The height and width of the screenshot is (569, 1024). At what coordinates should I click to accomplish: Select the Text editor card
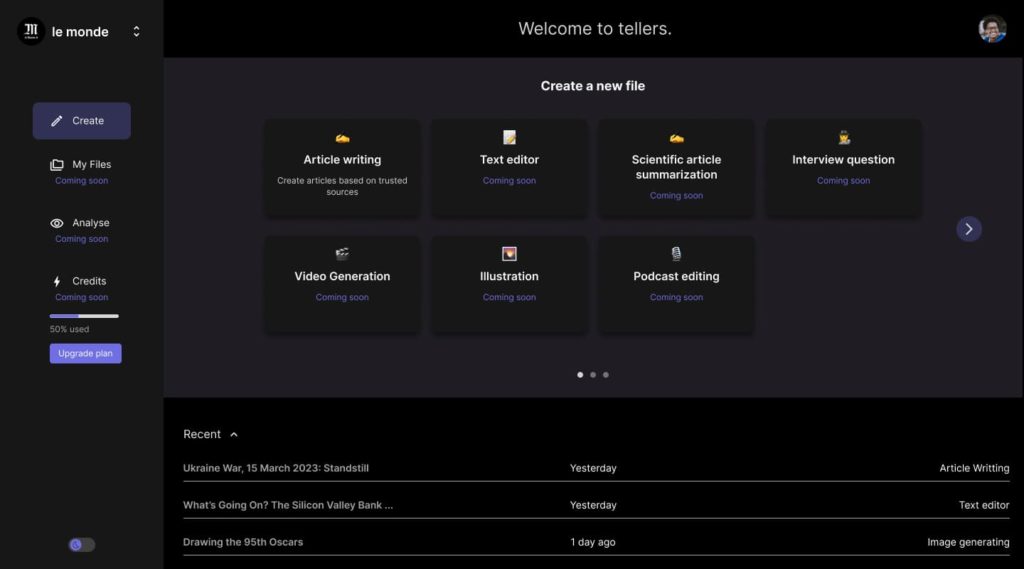pyautogui.click(x=509, y=168)
